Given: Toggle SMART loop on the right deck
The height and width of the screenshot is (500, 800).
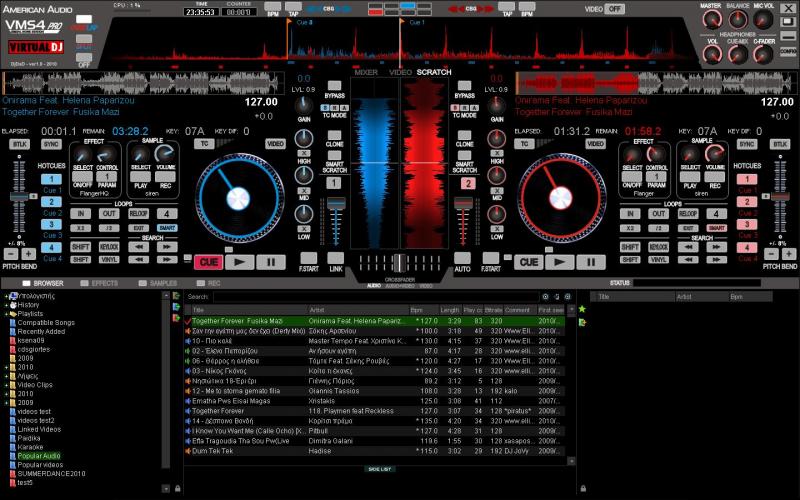Looking at the screenshot, I should click(716, 228).
